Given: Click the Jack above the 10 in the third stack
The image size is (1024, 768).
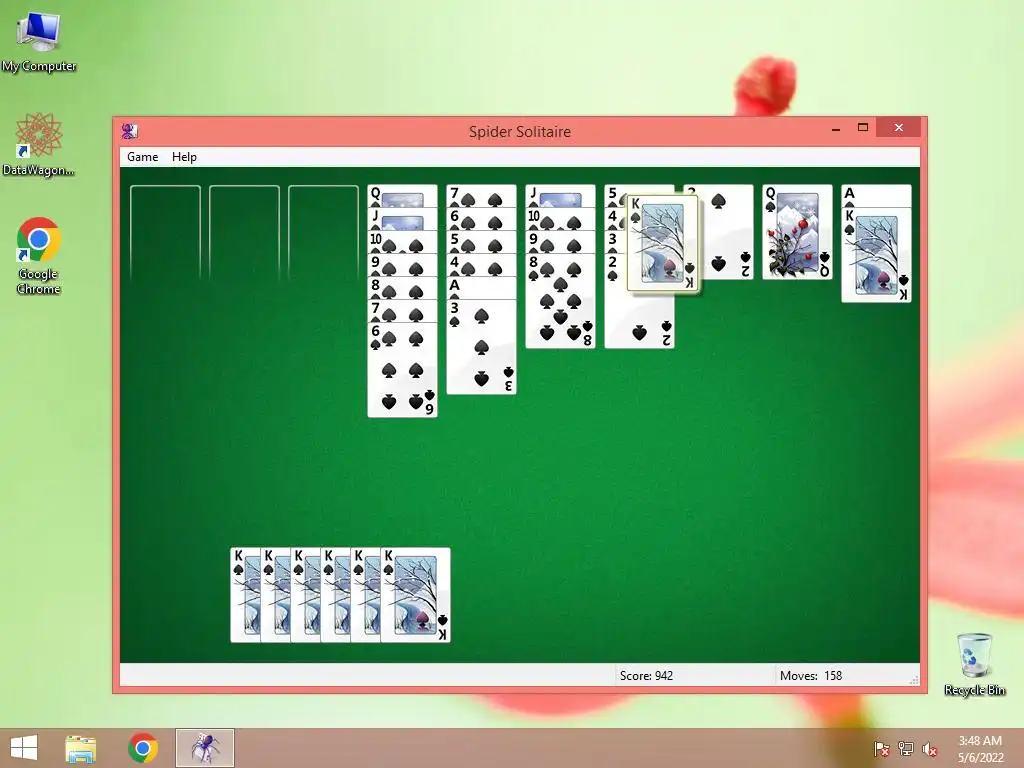Looking at the screenshot, I should click(x=560, y=196).
